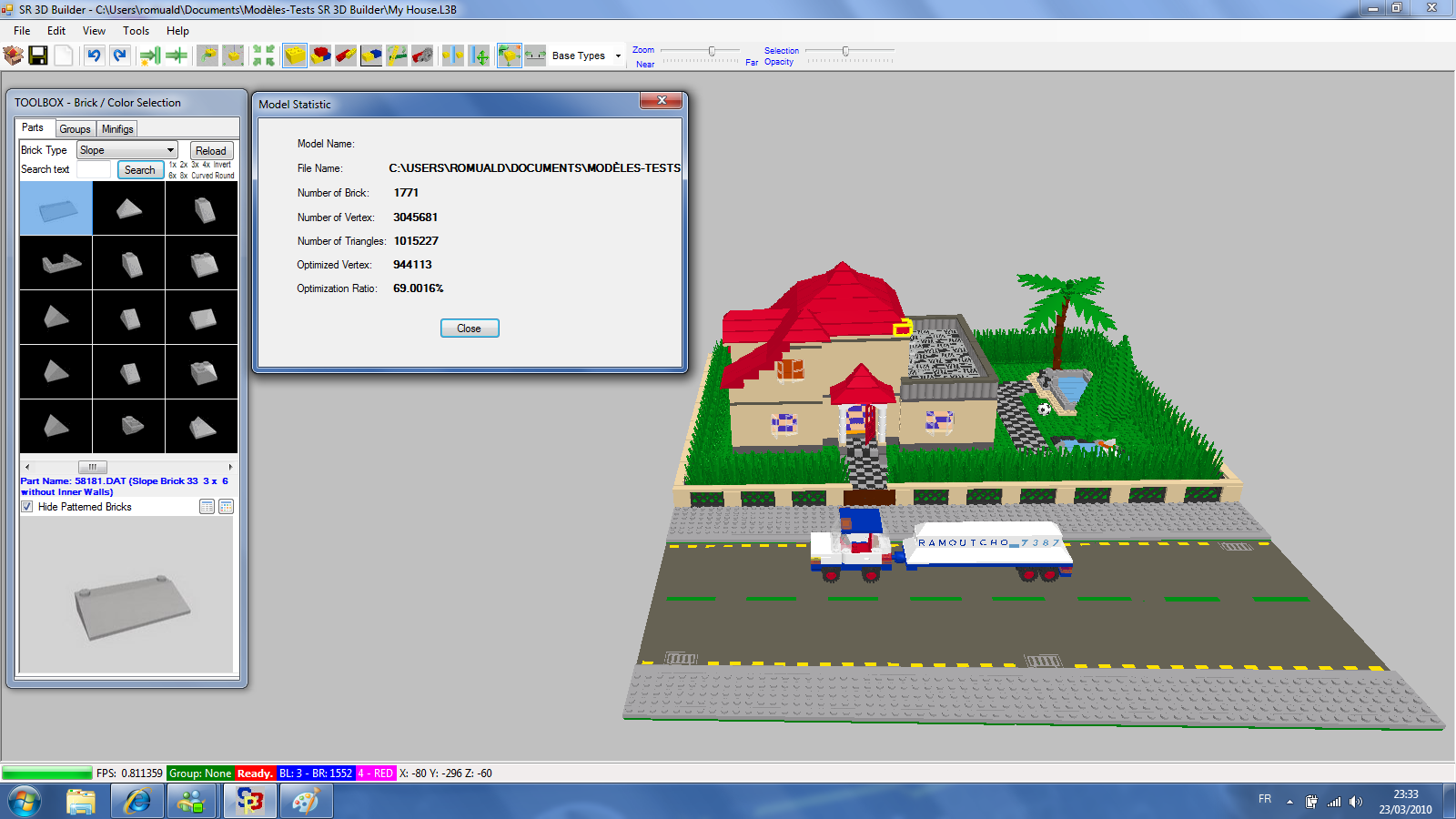Enable the 2x brick size multiplier
This screenshot has width=1456, height=819.
pos(184,164)
